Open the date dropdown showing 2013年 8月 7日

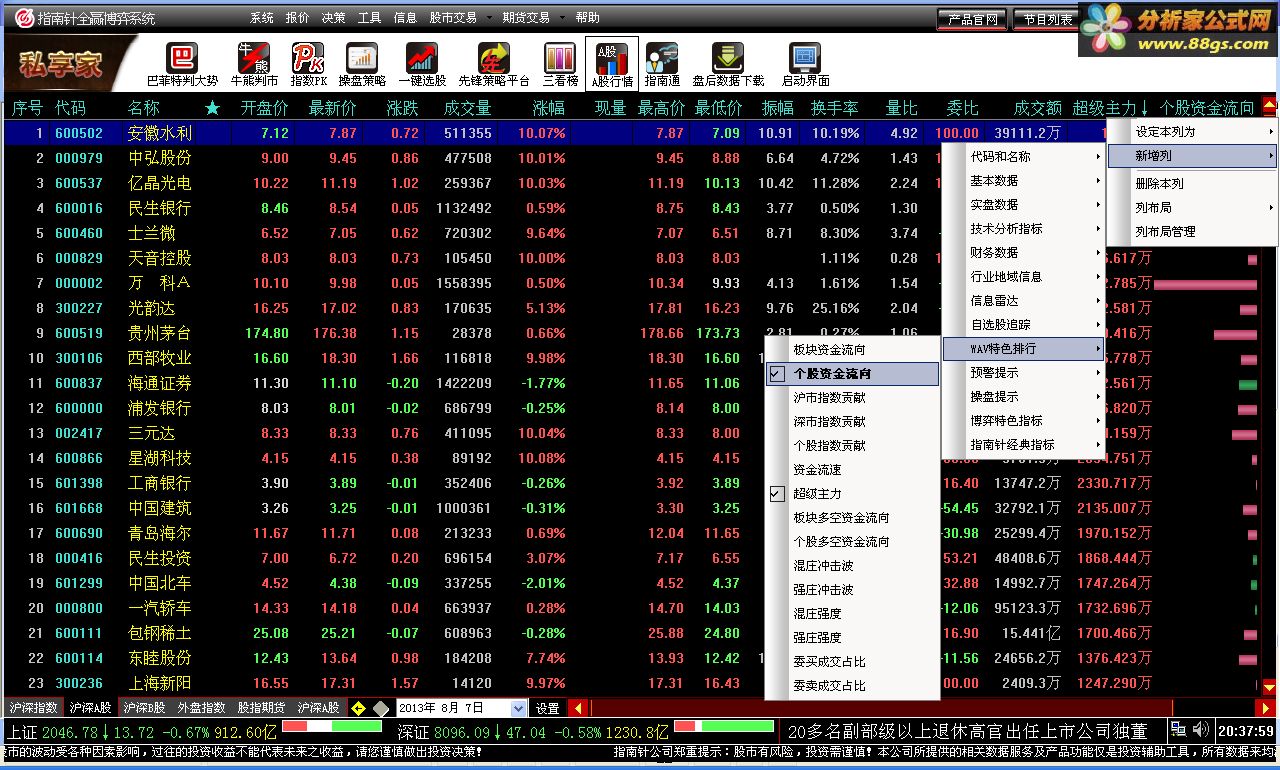point(518,708)
